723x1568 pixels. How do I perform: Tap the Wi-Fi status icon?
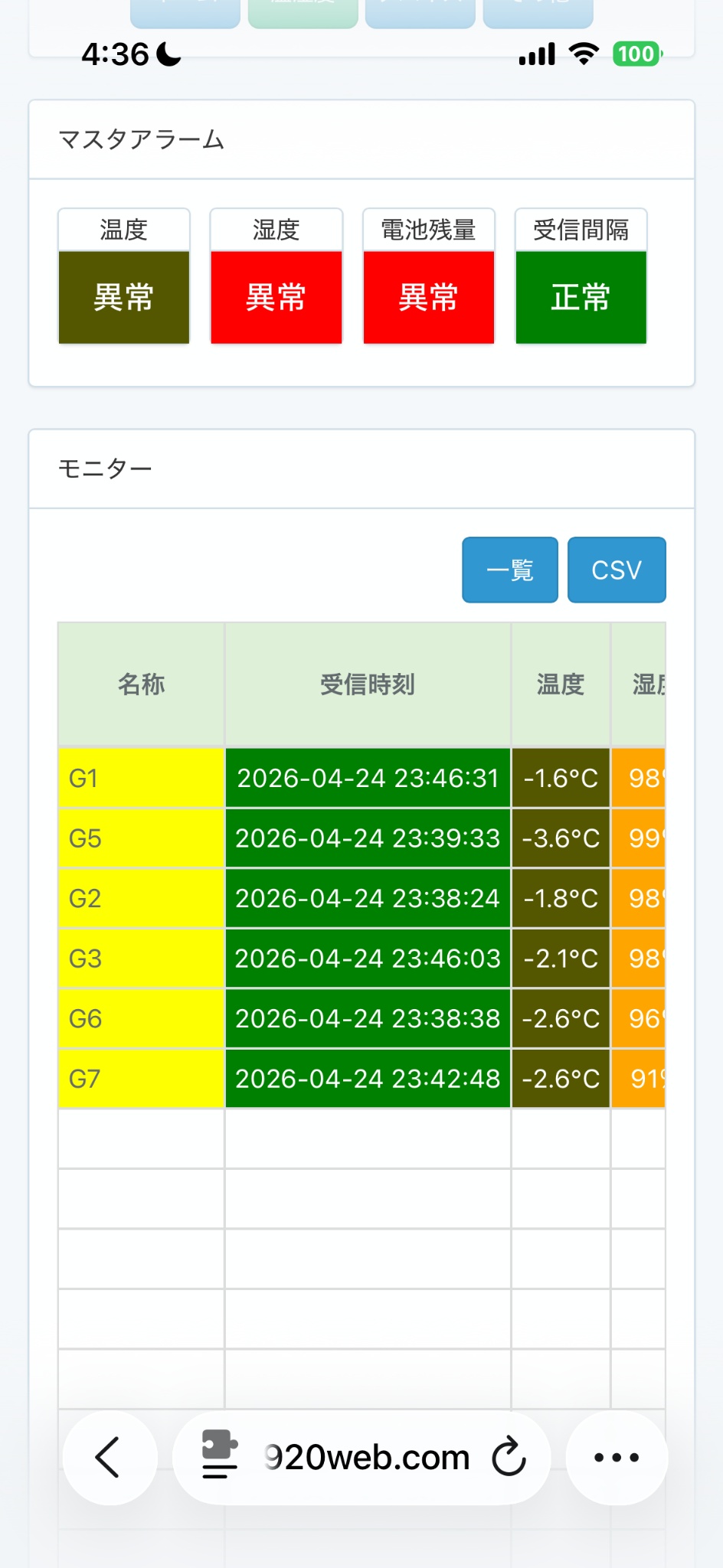pos(584,54)
